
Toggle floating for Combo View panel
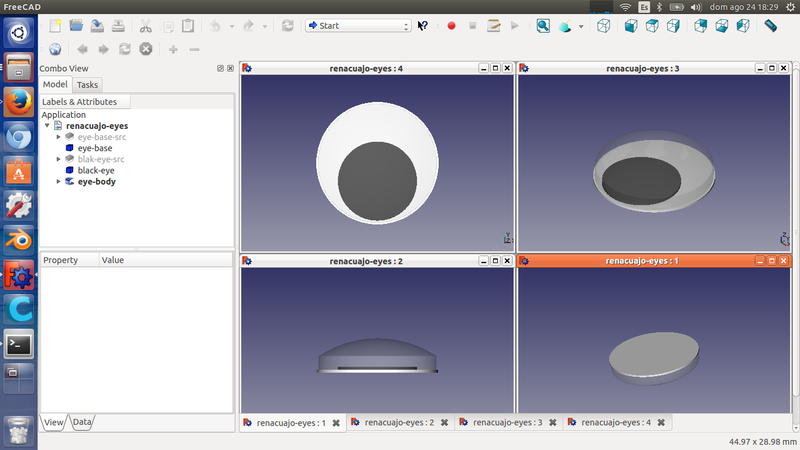220,68
